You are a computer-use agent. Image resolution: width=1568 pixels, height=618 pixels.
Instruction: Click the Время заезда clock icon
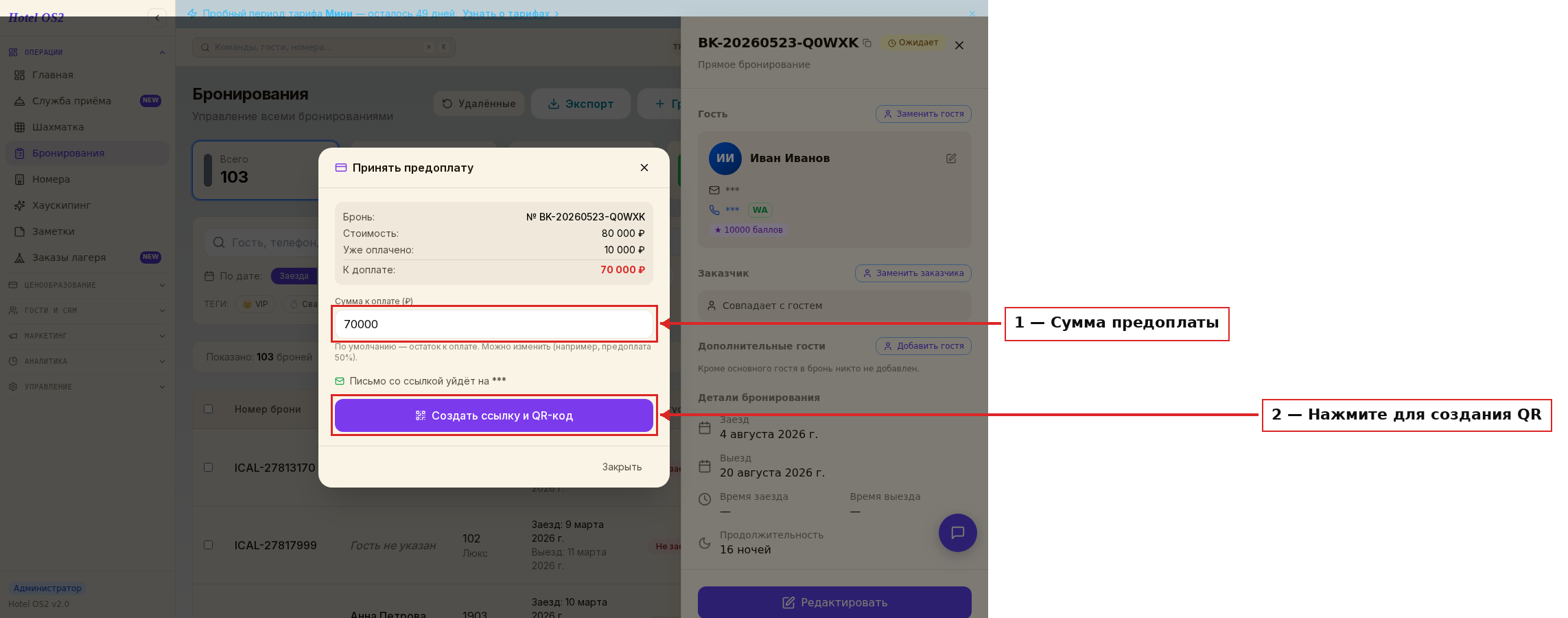pos(705,499)
